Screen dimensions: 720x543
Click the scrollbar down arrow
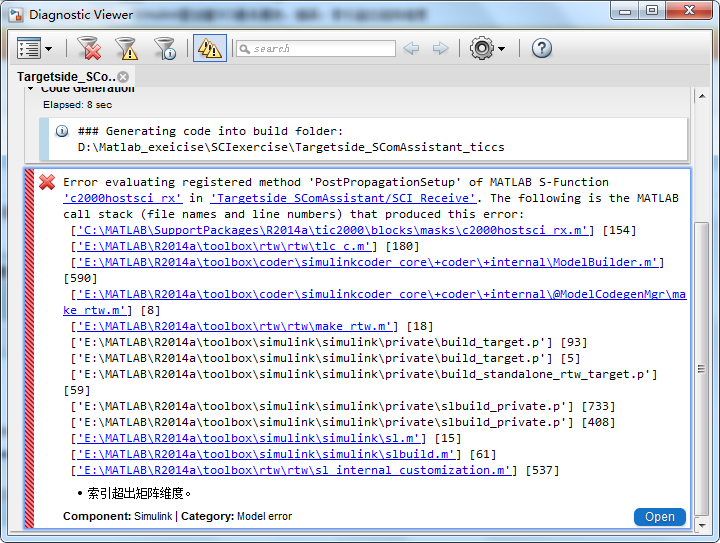pos(702,525)
